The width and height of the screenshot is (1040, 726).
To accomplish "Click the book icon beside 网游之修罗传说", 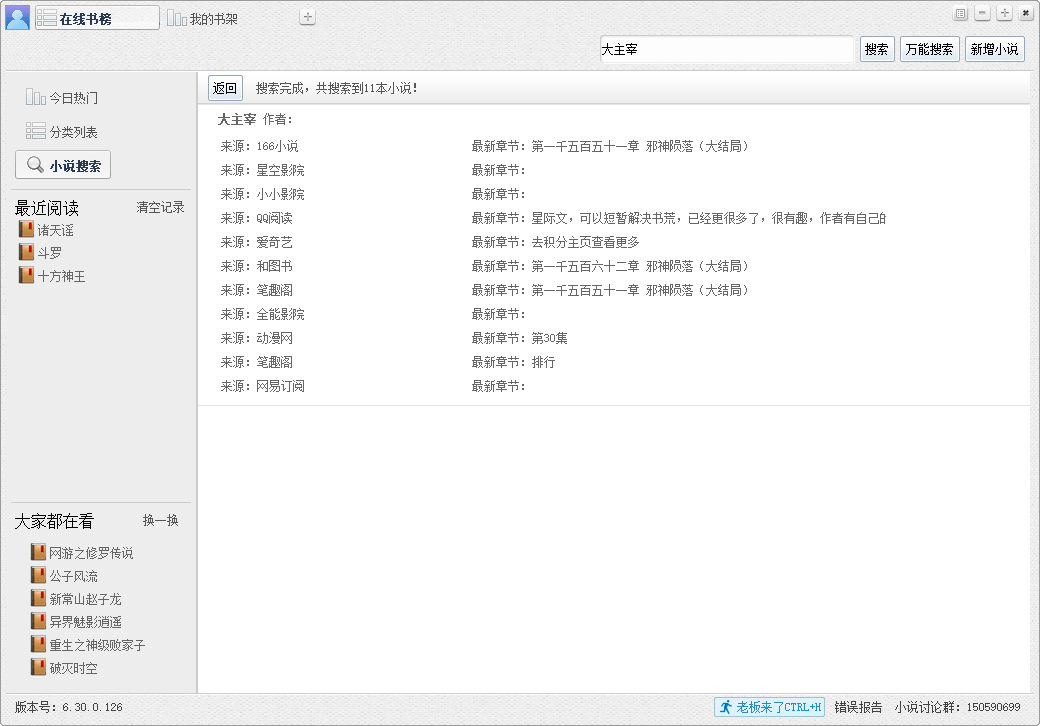I will 38,551.
